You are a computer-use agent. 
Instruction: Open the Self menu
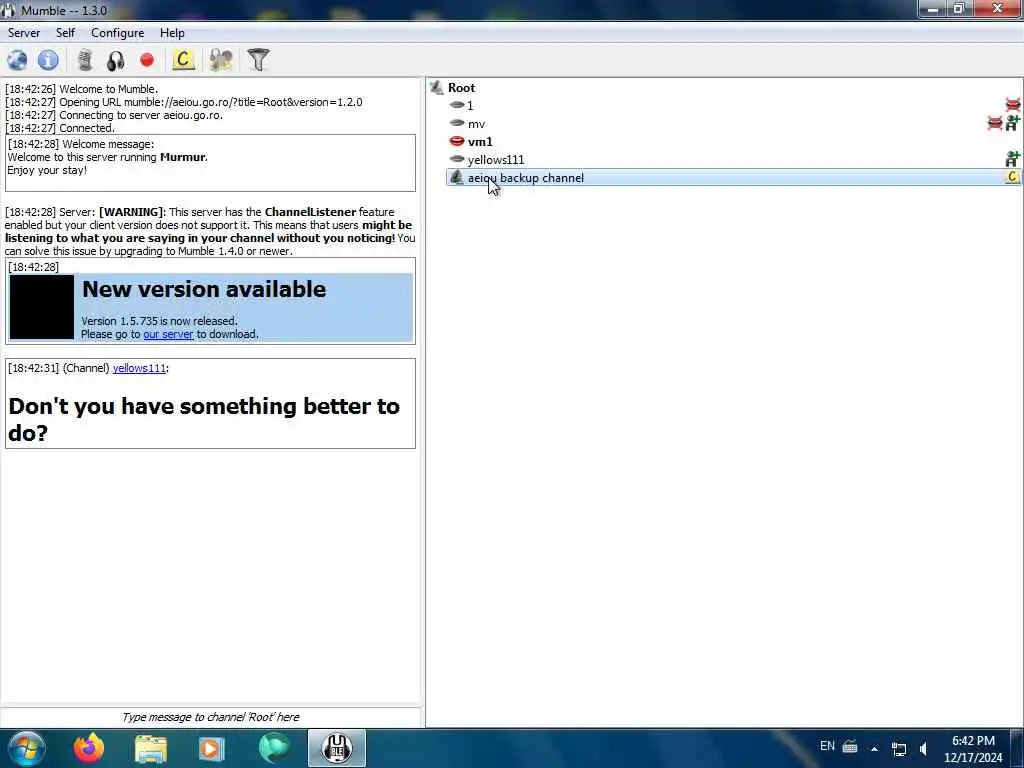(65, 33)
